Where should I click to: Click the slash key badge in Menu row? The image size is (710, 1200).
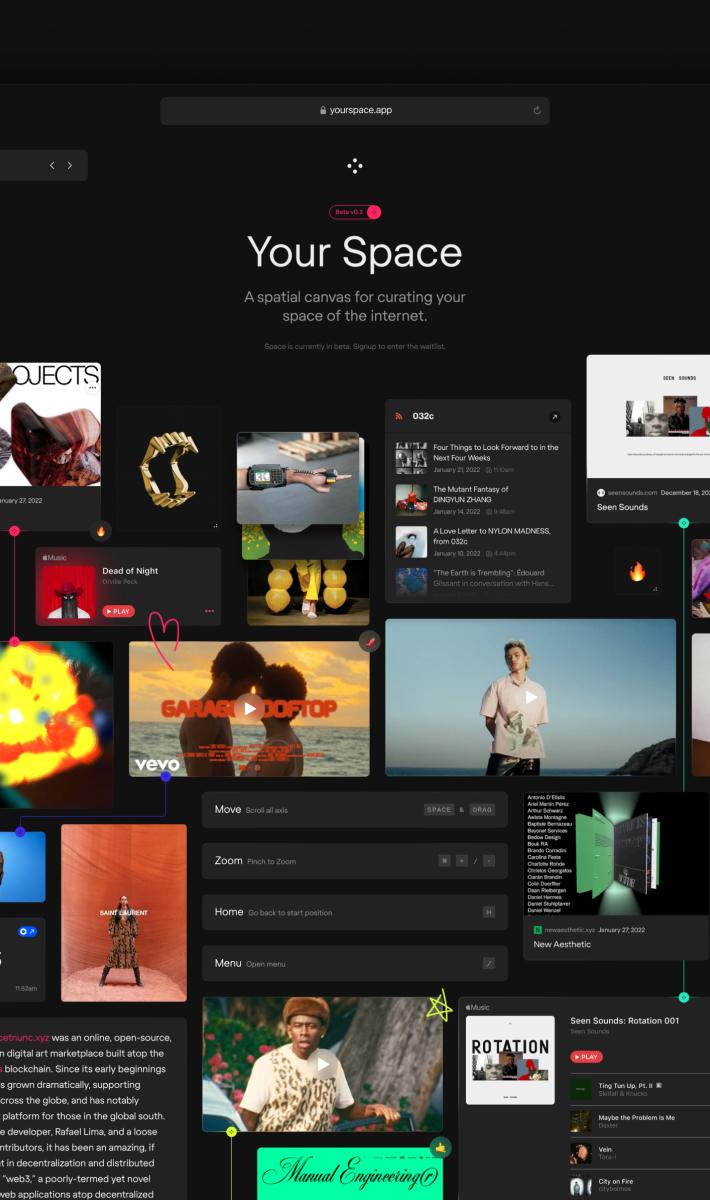click(489, 963)
